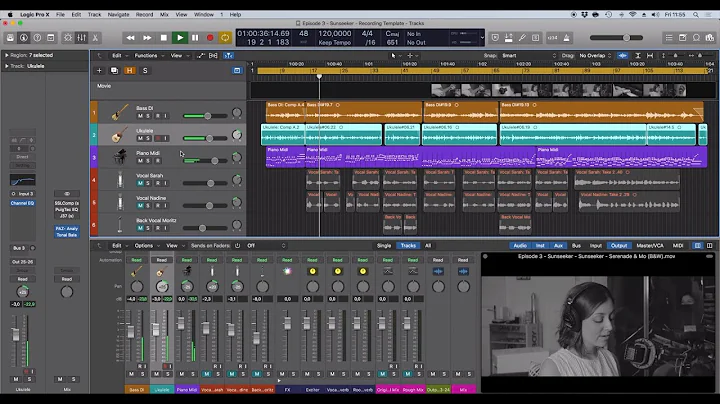Open the Tuner pencil icon
The width and height of the screenshot is (720, 404).
pyautogui.click(x=522, y=38)
